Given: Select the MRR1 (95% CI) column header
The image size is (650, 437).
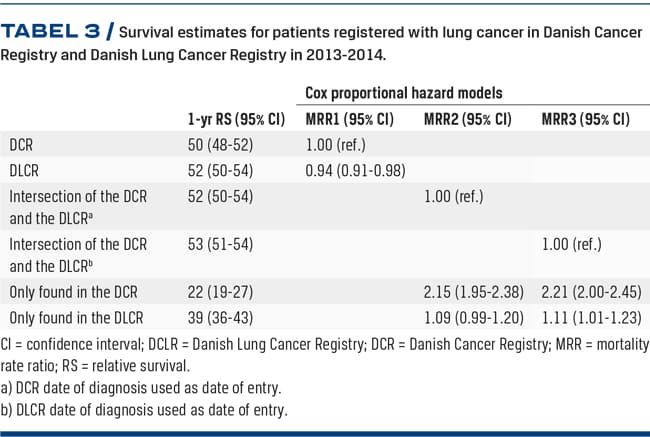Looking at the screenshot, I should [349, 119].
